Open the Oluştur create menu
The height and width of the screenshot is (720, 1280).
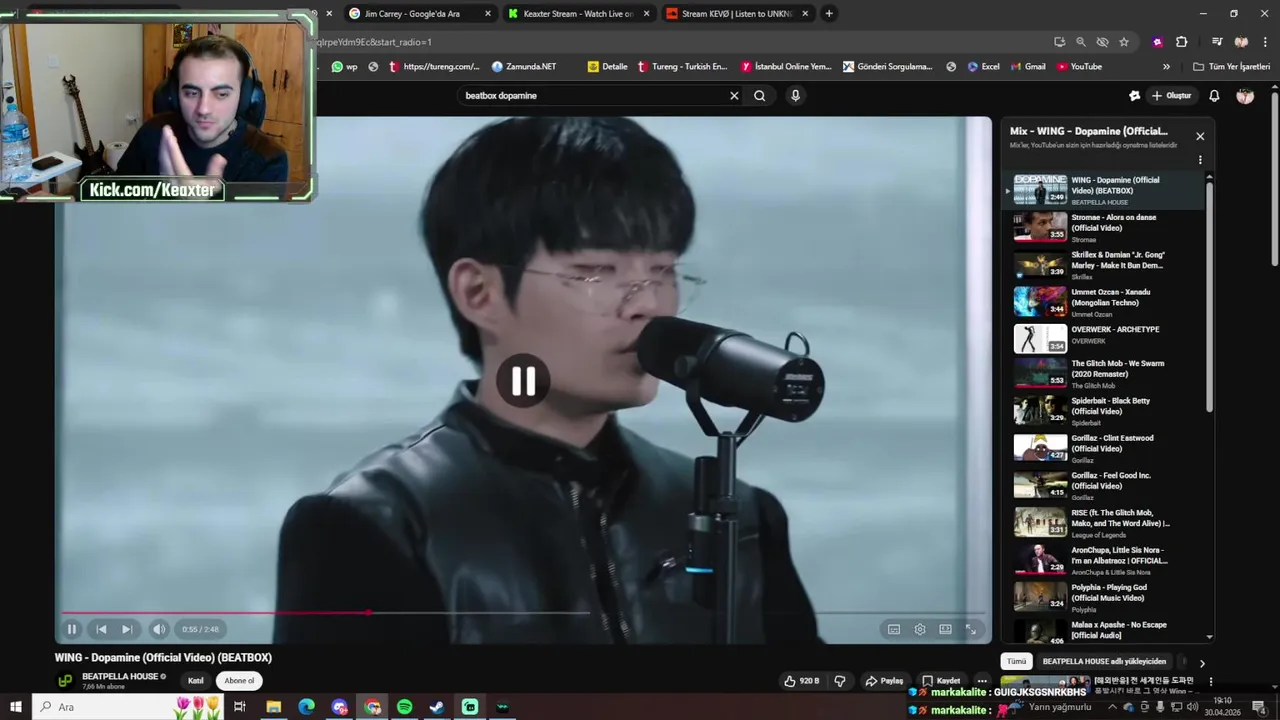click(x=1172, y=96)
